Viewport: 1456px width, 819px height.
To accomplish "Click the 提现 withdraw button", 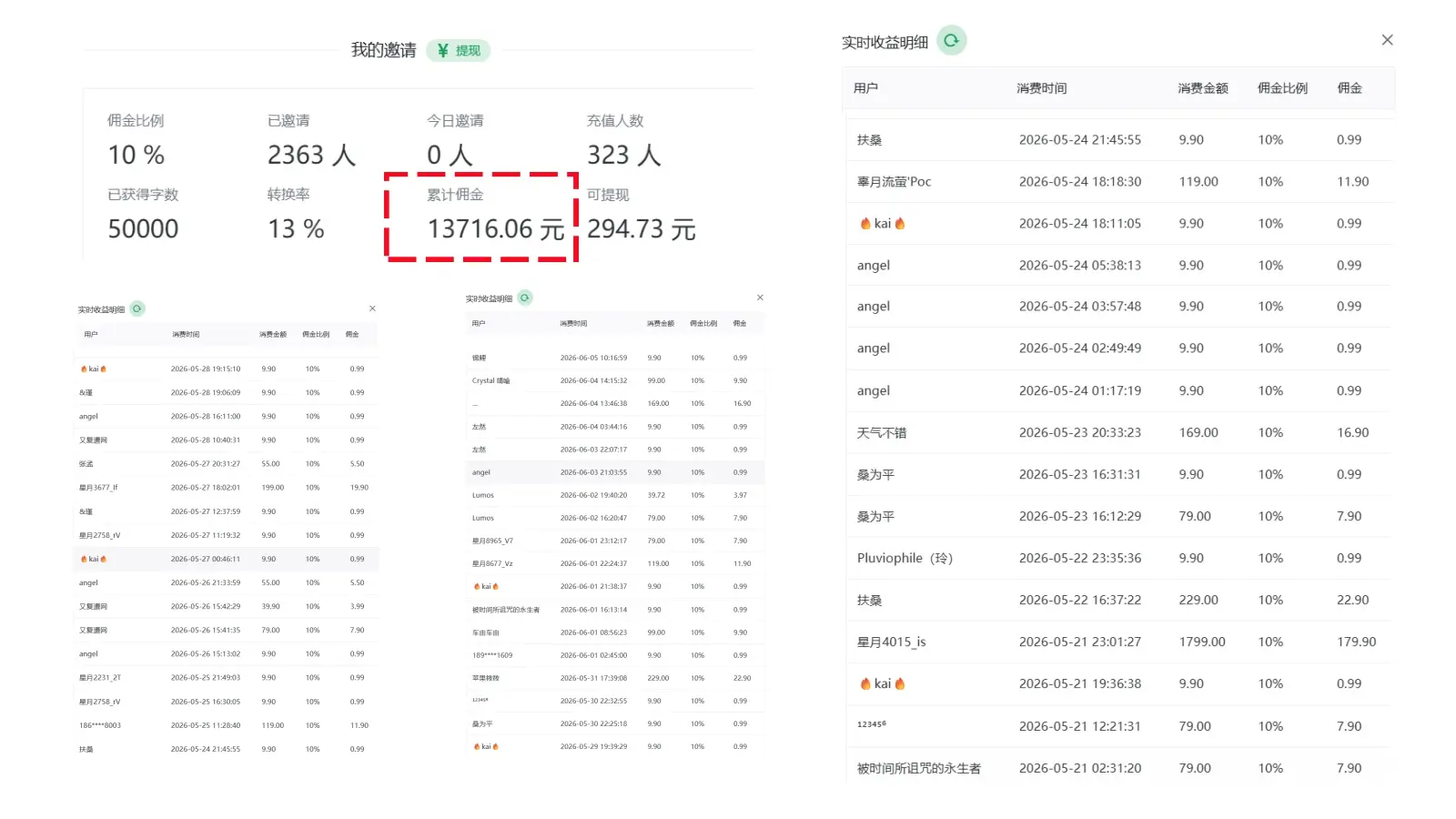I will coord(459,51).
